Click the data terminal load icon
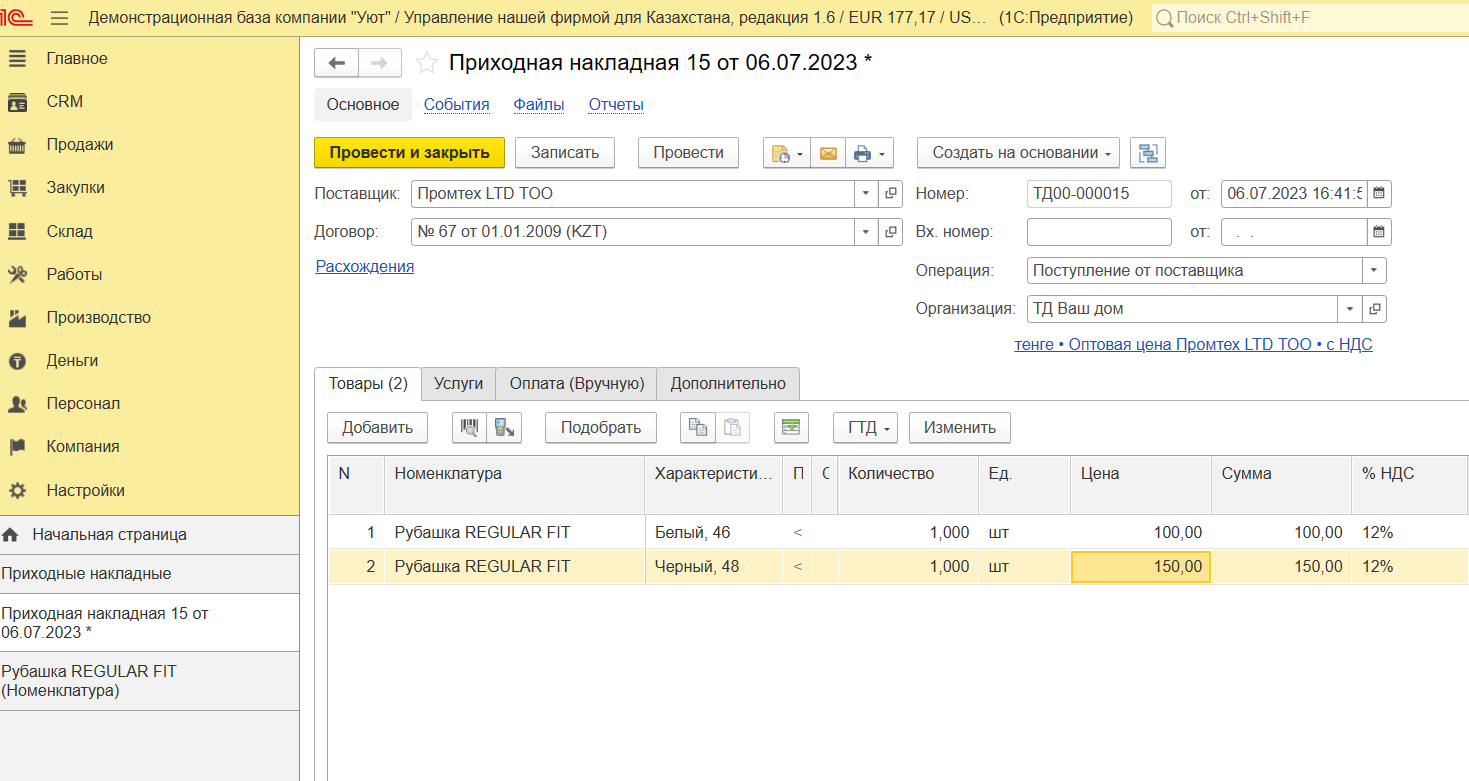Screen dimensions: 1469x781 [505, 427]
